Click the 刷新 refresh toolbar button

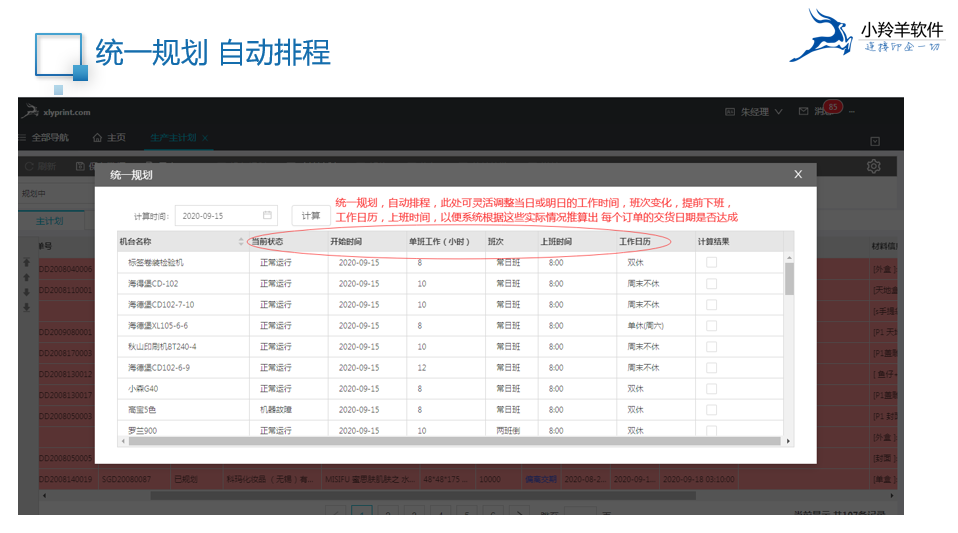click(40, 166)
